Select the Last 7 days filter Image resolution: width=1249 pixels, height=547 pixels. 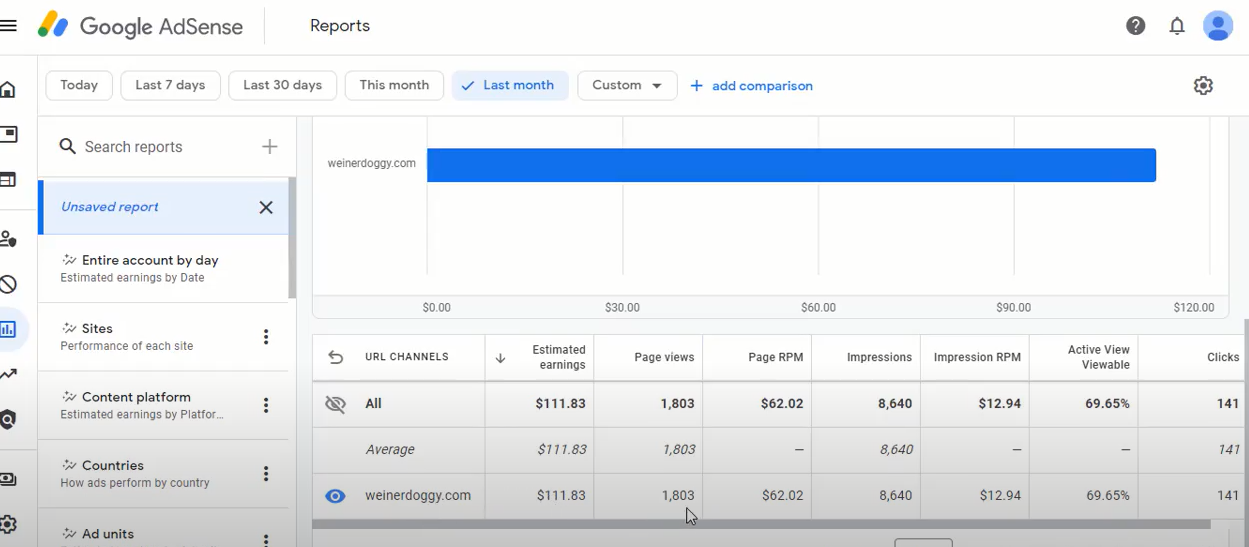pyautogui.click(x=170, y=85)
